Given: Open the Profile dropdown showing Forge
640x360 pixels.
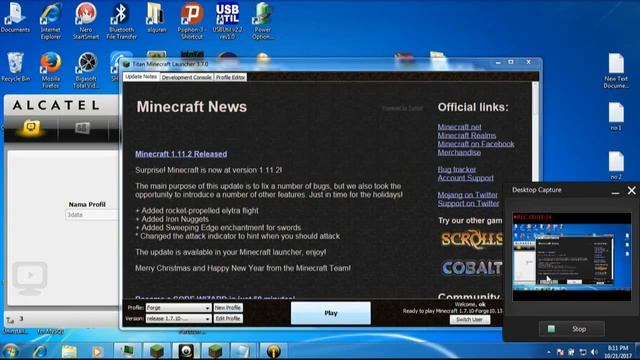Looking at the screenshot, I should click(178, 308).
